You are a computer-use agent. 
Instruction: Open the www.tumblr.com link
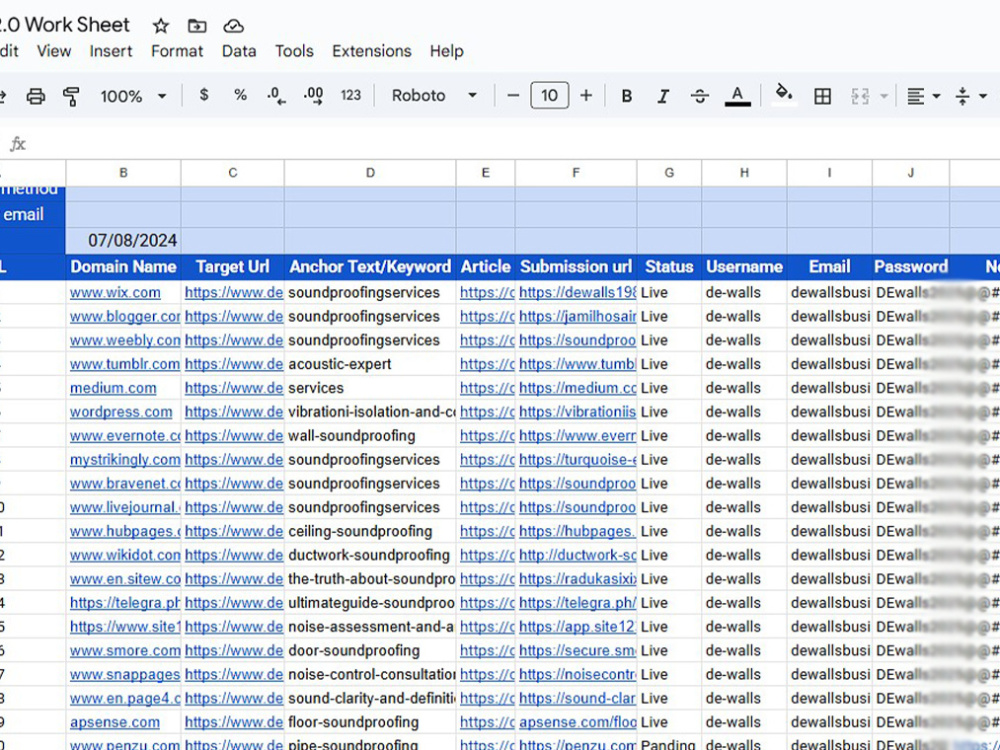pos(125,364)
